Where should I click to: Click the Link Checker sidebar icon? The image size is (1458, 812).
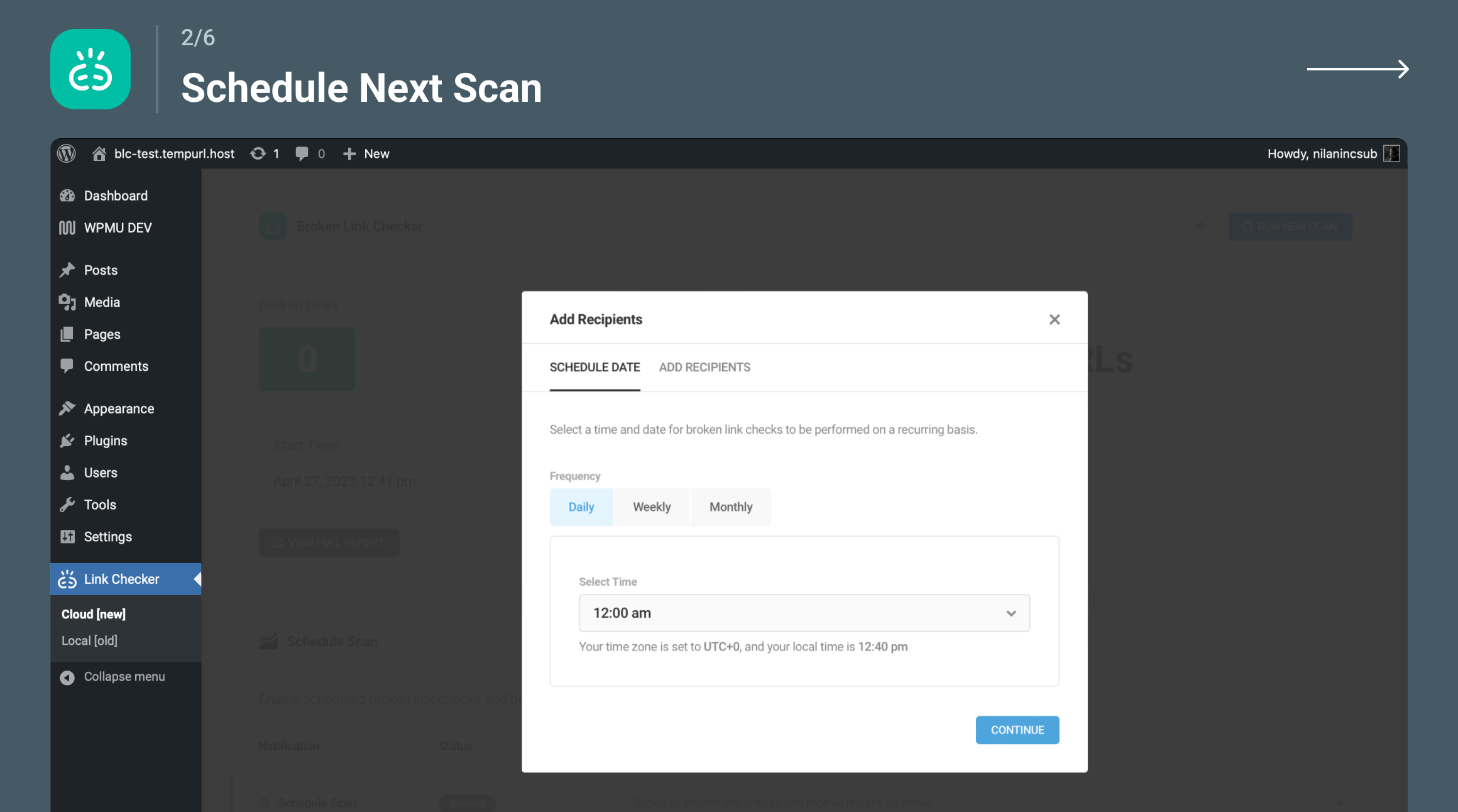(x=67, y=578)
